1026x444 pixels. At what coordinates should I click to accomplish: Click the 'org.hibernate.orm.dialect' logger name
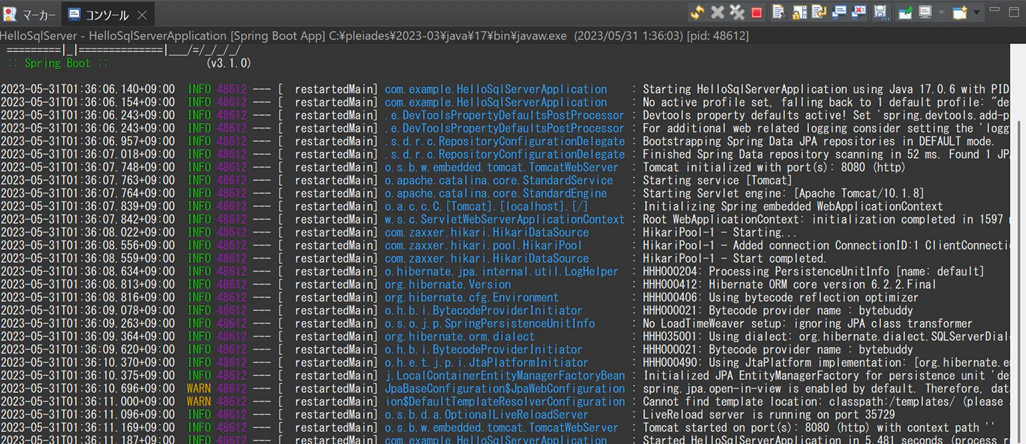point(459,336)
